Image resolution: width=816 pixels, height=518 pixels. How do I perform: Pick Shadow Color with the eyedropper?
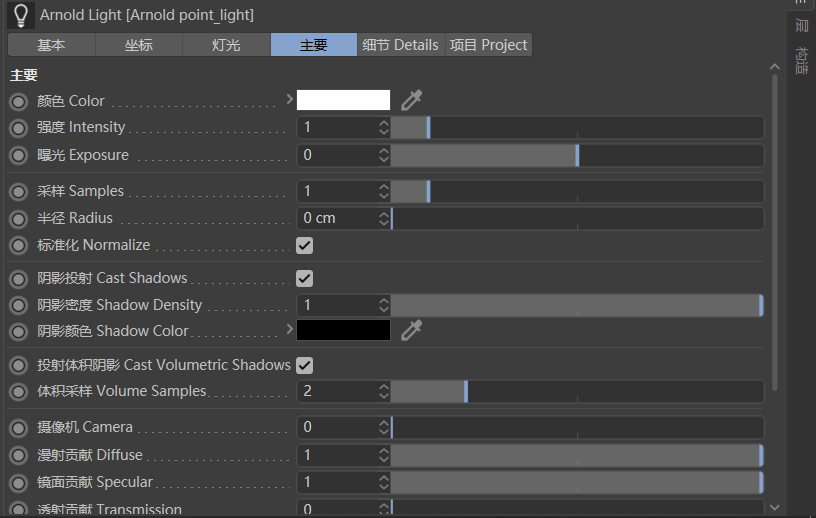(x=411, y=331)
